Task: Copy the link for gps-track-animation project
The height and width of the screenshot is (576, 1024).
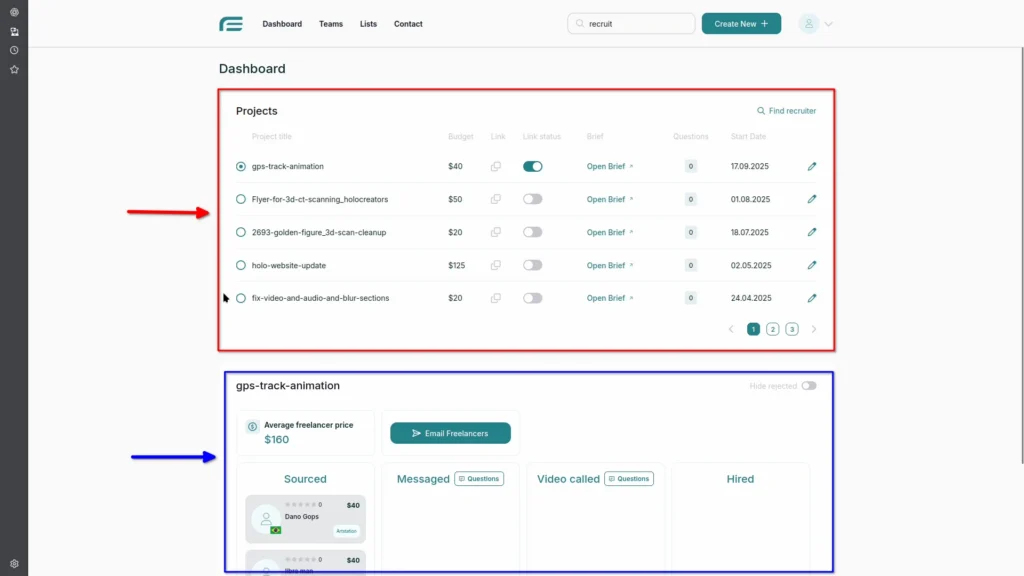Action: click(496, 166)
